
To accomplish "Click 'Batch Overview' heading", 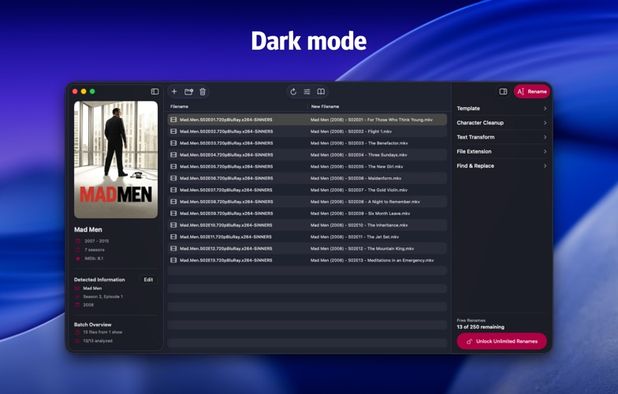I will pos(93,325).
